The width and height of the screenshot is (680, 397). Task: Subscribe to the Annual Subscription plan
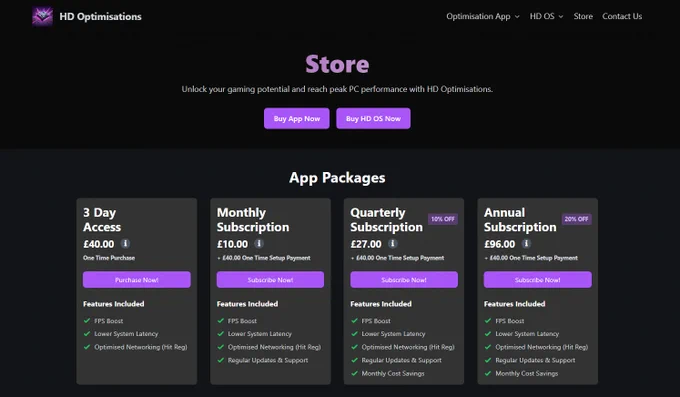(537, 280)
